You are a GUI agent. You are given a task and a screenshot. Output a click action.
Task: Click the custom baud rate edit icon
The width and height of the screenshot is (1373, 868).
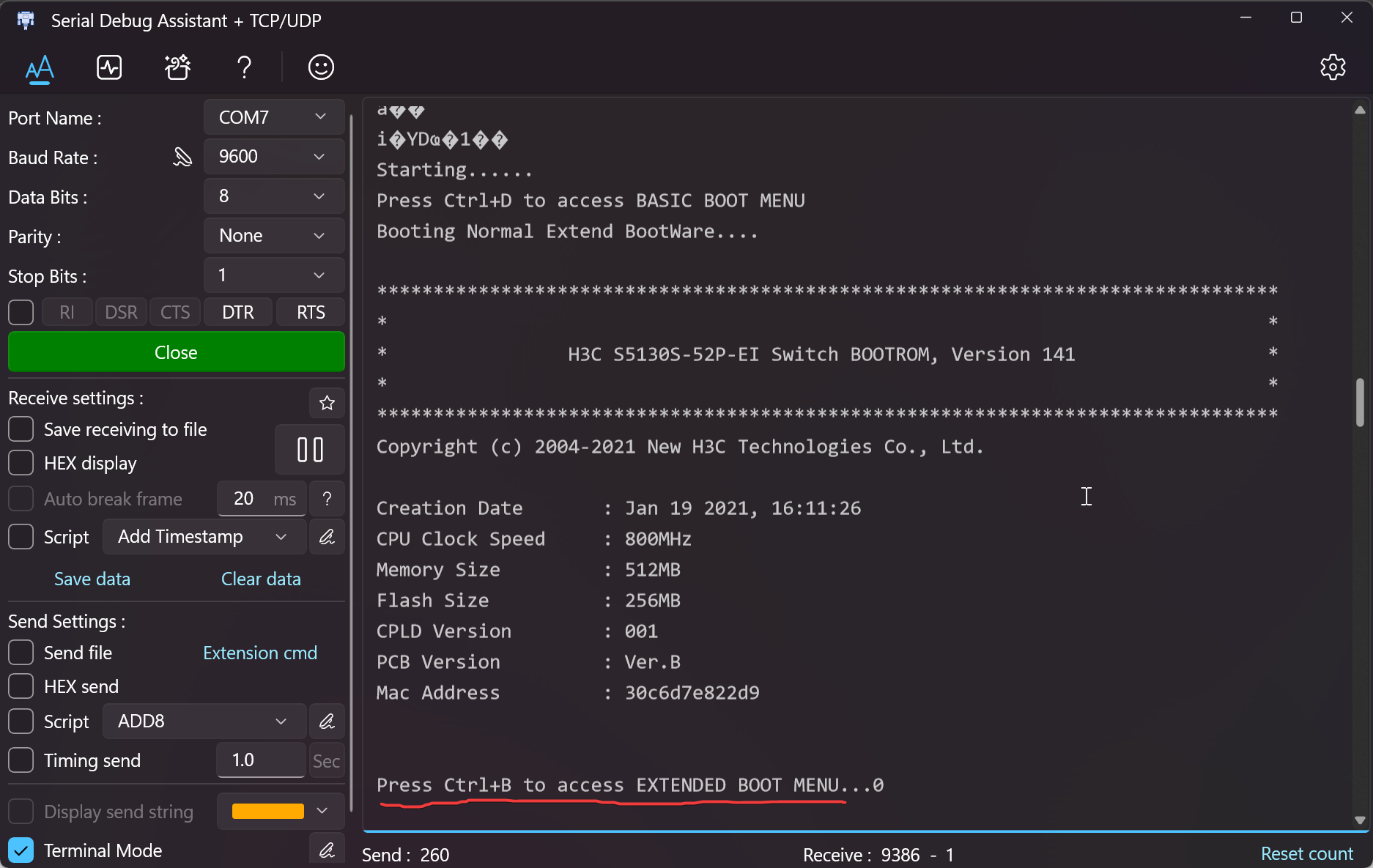click(x=182, y=157)
